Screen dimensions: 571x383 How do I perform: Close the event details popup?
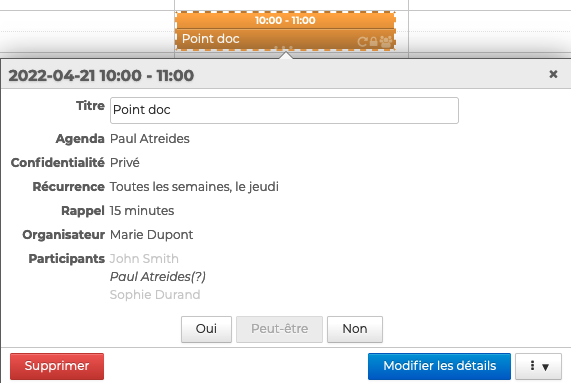point(553,74)
